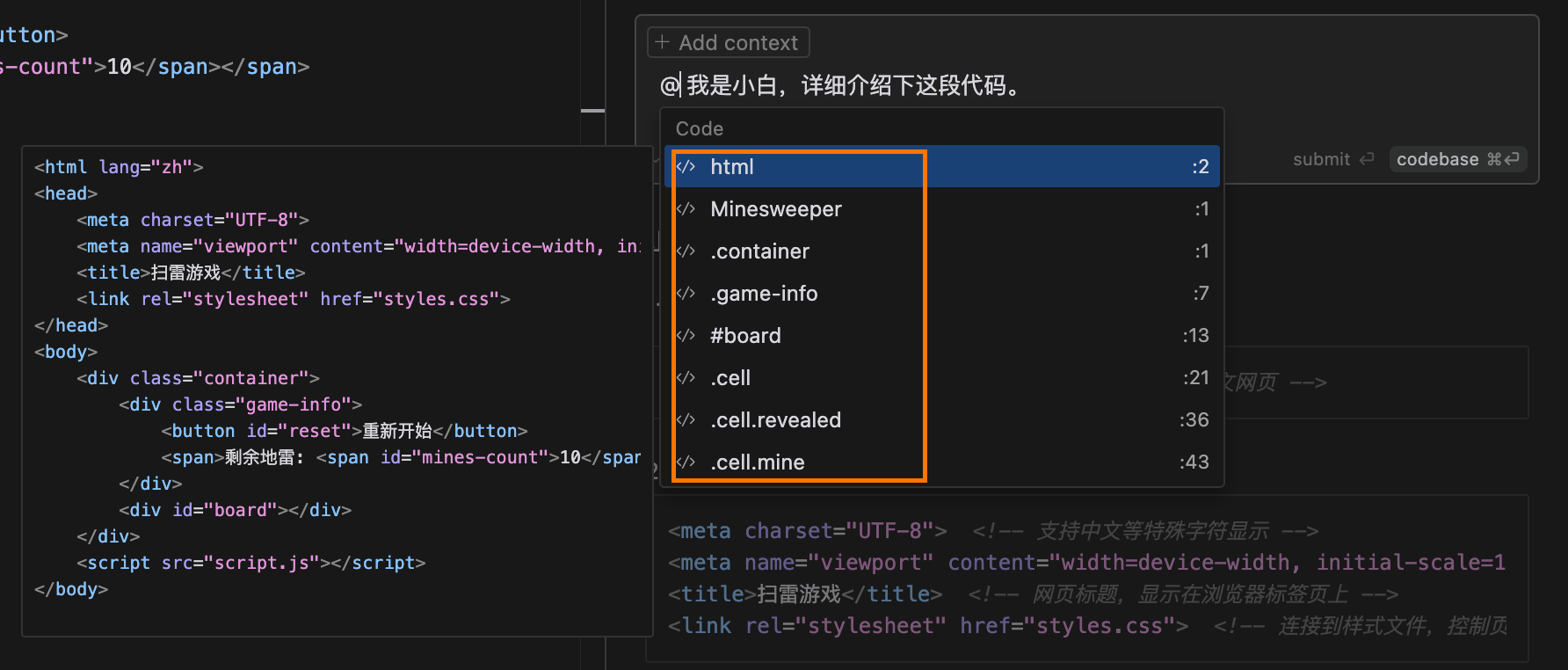
Task: Click the codebase button
Action: coord(1457,159)
